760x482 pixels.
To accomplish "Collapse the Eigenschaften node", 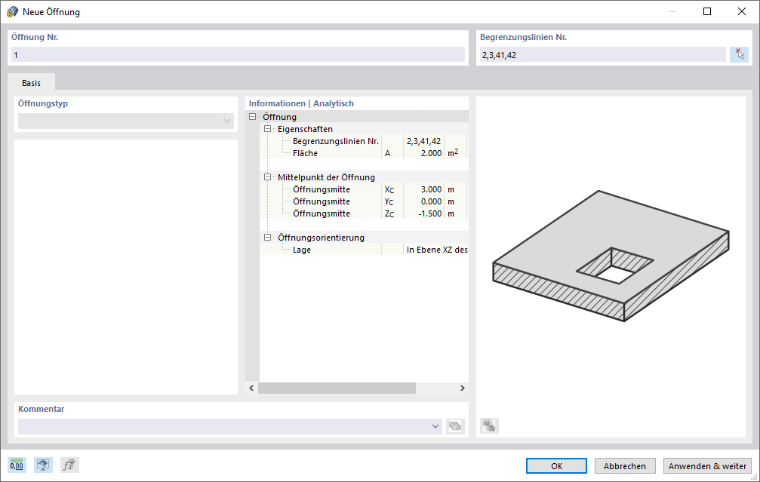I will [267, 129].
